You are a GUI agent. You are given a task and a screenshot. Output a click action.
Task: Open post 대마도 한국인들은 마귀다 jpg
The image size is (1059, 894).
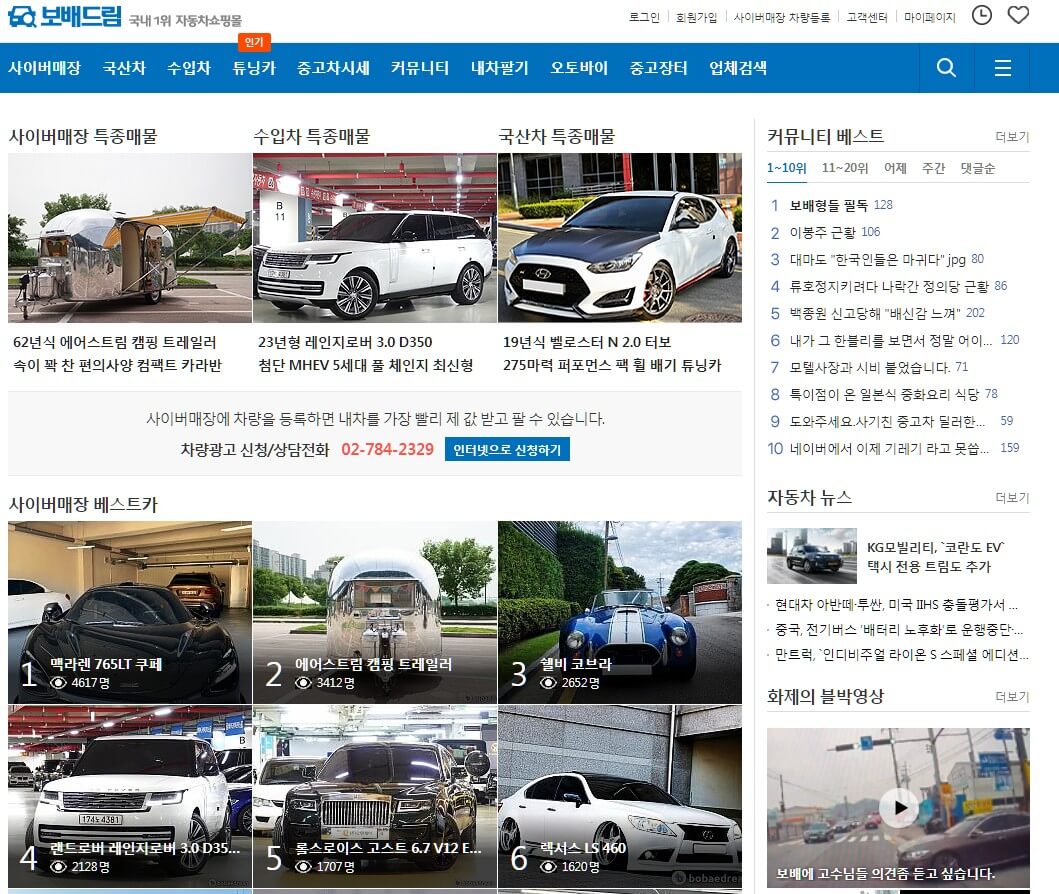(x=877, y=259)
